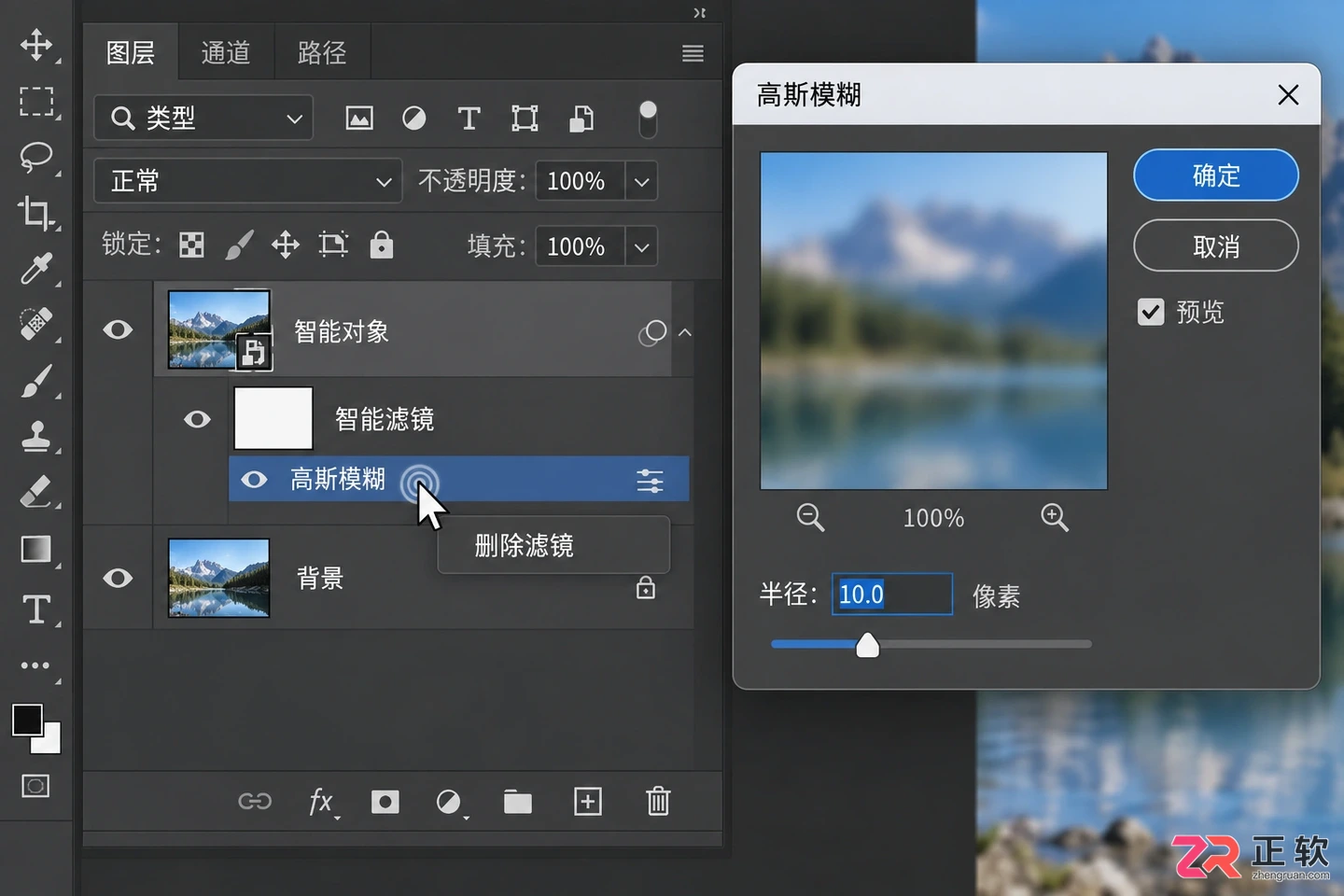
Task: Switch to the 路径 tab
Action: click(322, 52)
